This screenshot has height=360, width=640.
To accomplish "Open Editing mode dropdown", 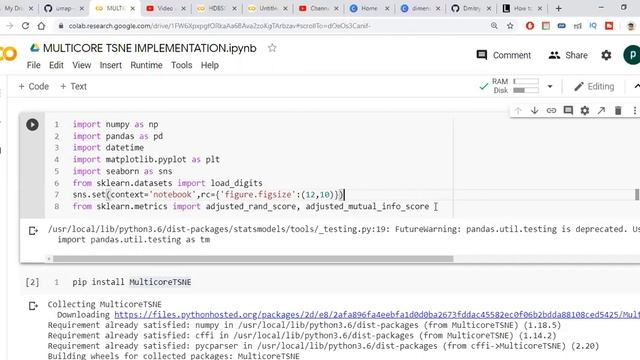I will tap(594, 87).
